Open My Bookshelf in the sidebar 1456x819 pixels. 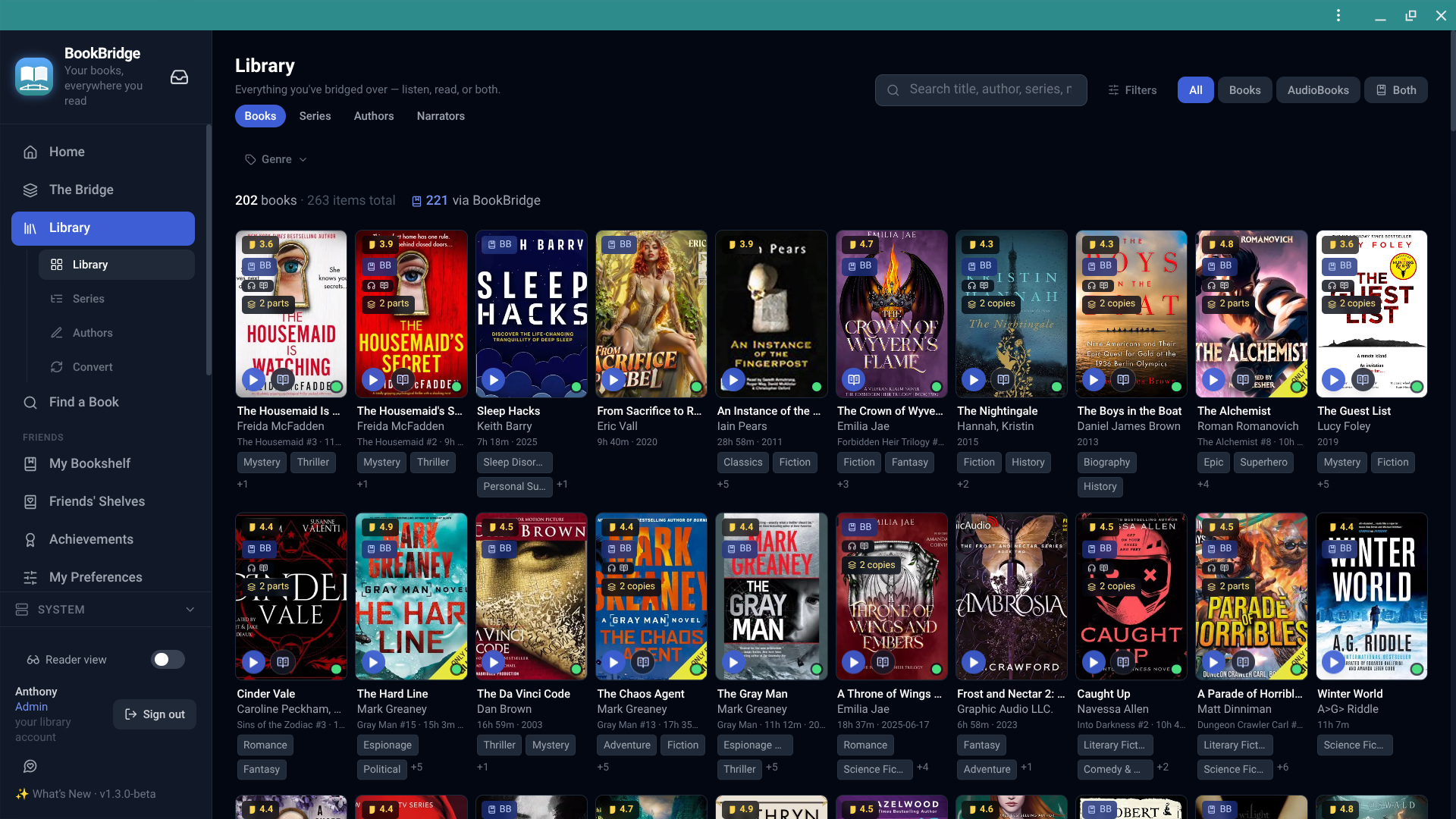(x=103, y=463)
